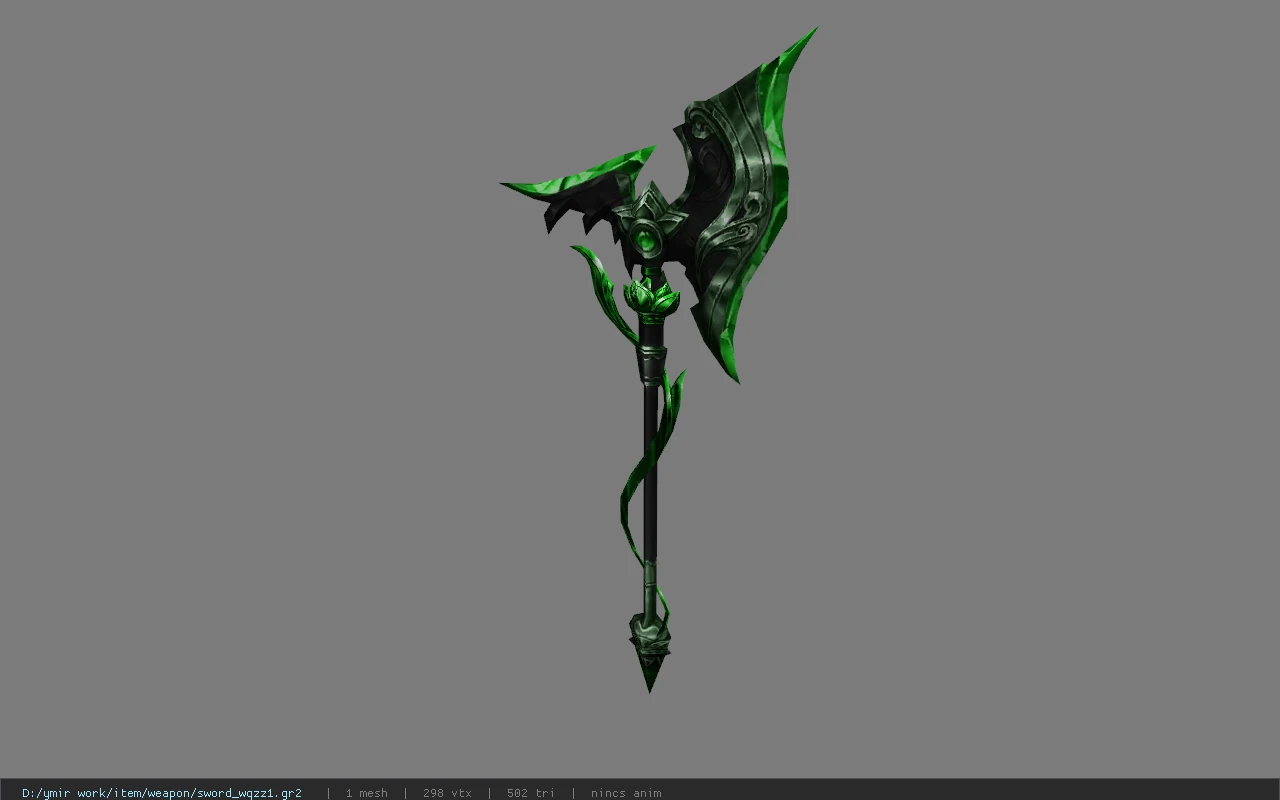This screenshot has width=1280, height=800.
Task: Click the file path sword_wqzz1.gr2 in status bar
Action: click(162, 793)
